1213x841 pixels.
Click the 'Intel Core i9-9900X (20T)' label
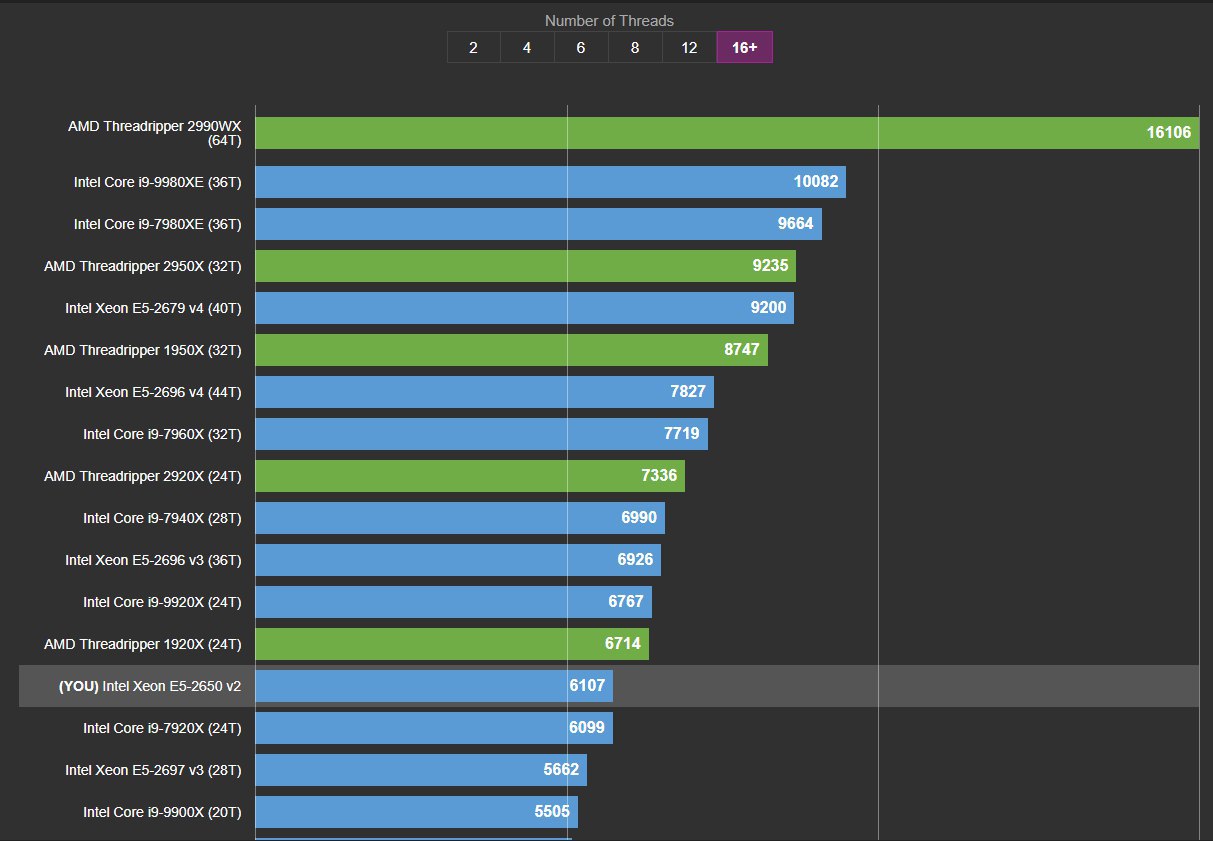tap(163, 812)
